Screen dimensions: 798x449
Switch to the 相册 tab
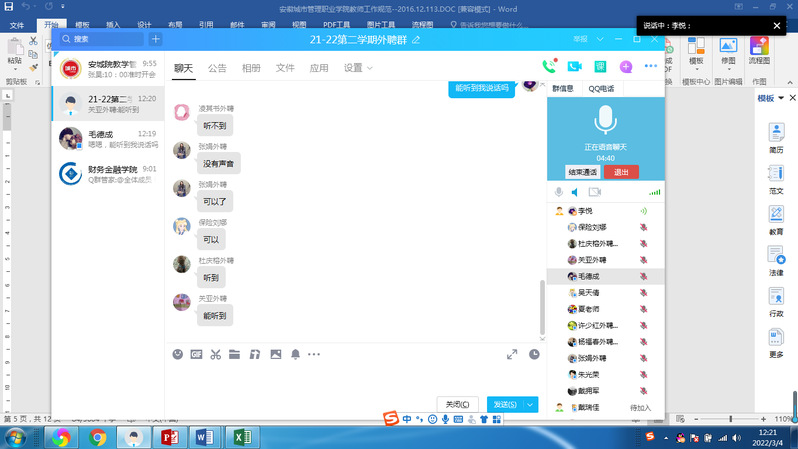coord(251,68)
